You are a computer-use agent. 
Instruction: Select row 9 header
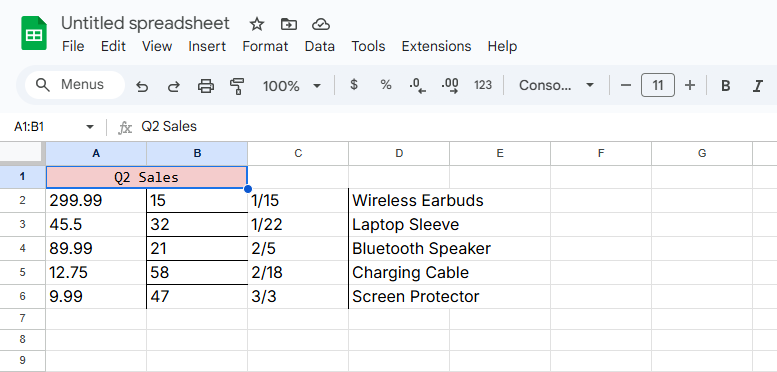pyautogui.click(x=23, y=360)
